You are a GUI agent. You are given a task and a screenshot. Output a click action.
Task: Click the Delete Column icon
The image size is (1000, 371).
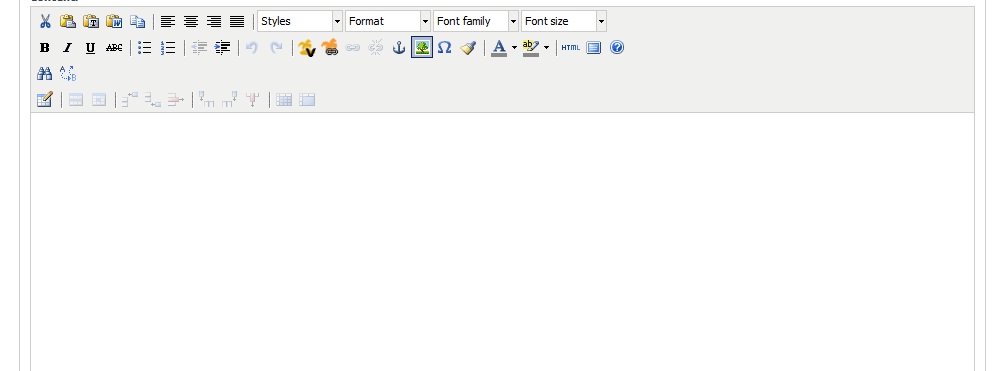[253, 99]
